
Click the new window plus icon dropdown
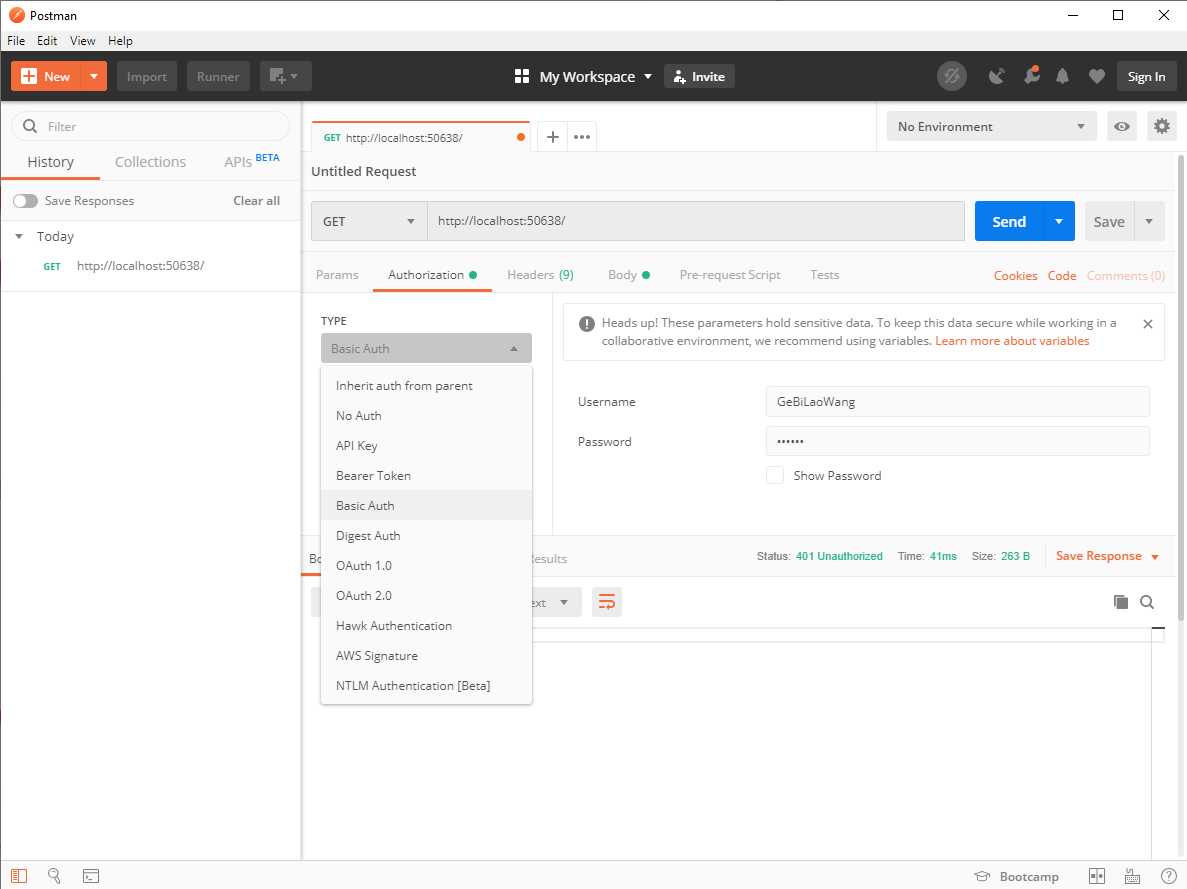pyautogui.click(x=285, y=76)
